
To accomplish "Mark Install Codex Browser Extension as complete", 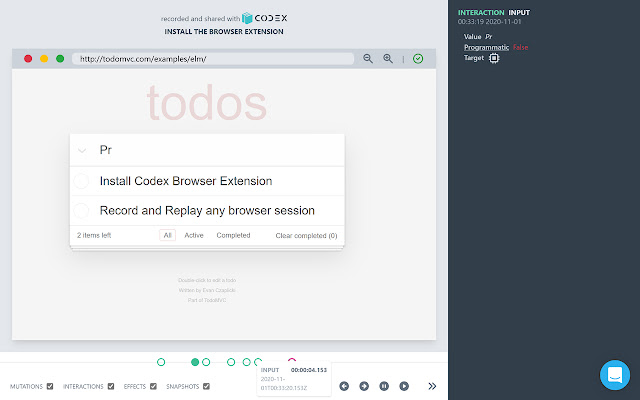I will [82, 181].
